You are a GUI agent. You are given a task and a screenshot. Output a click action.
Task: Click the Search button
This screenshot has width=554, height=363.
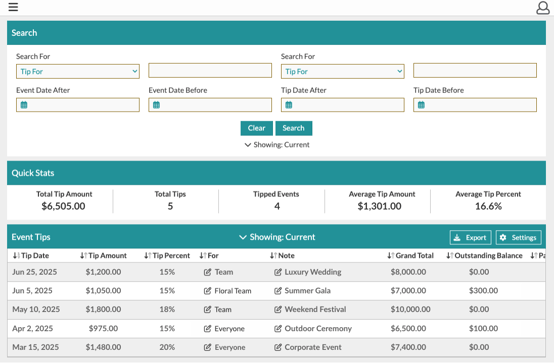coord(294,128)
